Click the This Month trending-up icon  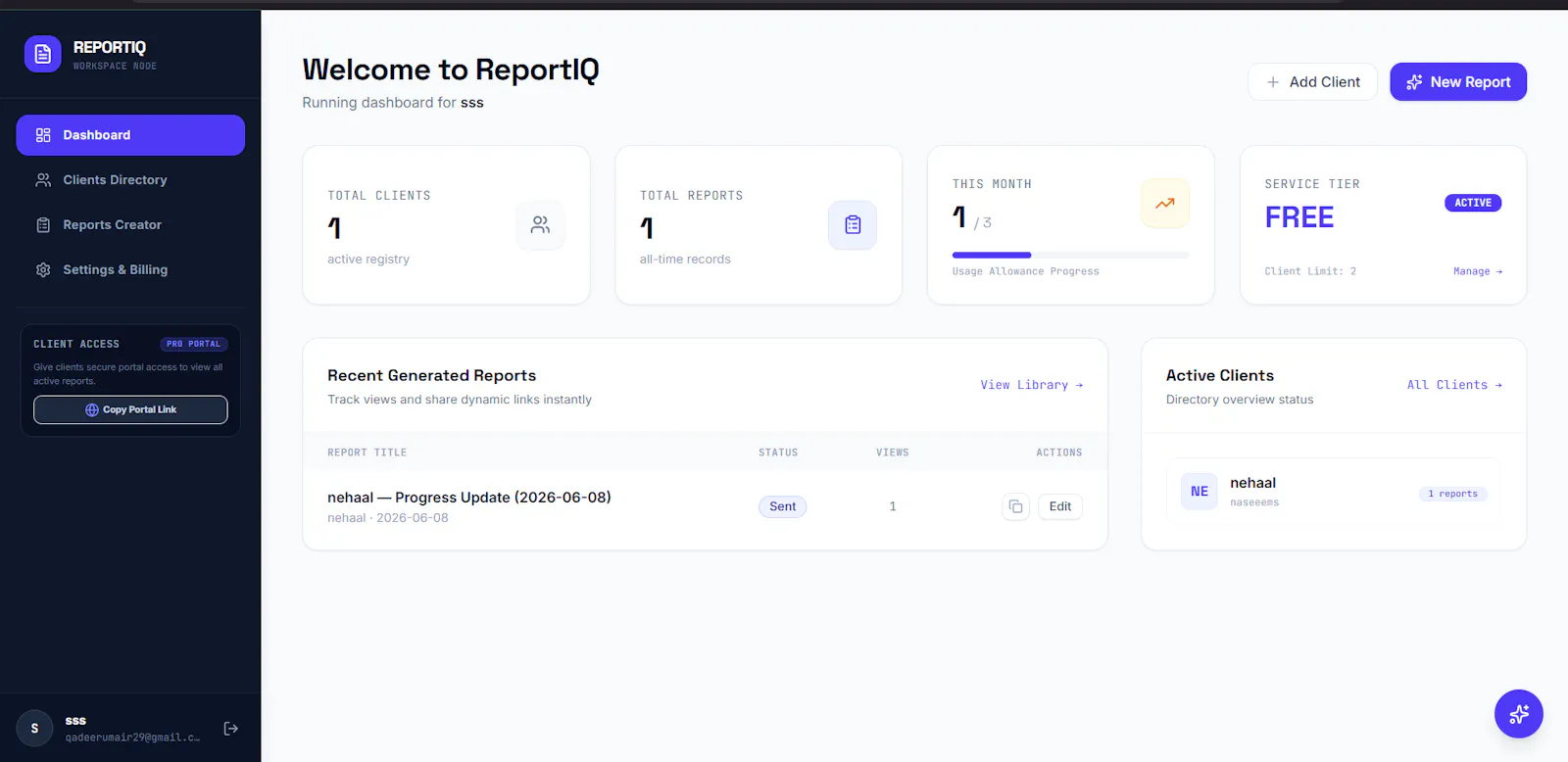1165,204
